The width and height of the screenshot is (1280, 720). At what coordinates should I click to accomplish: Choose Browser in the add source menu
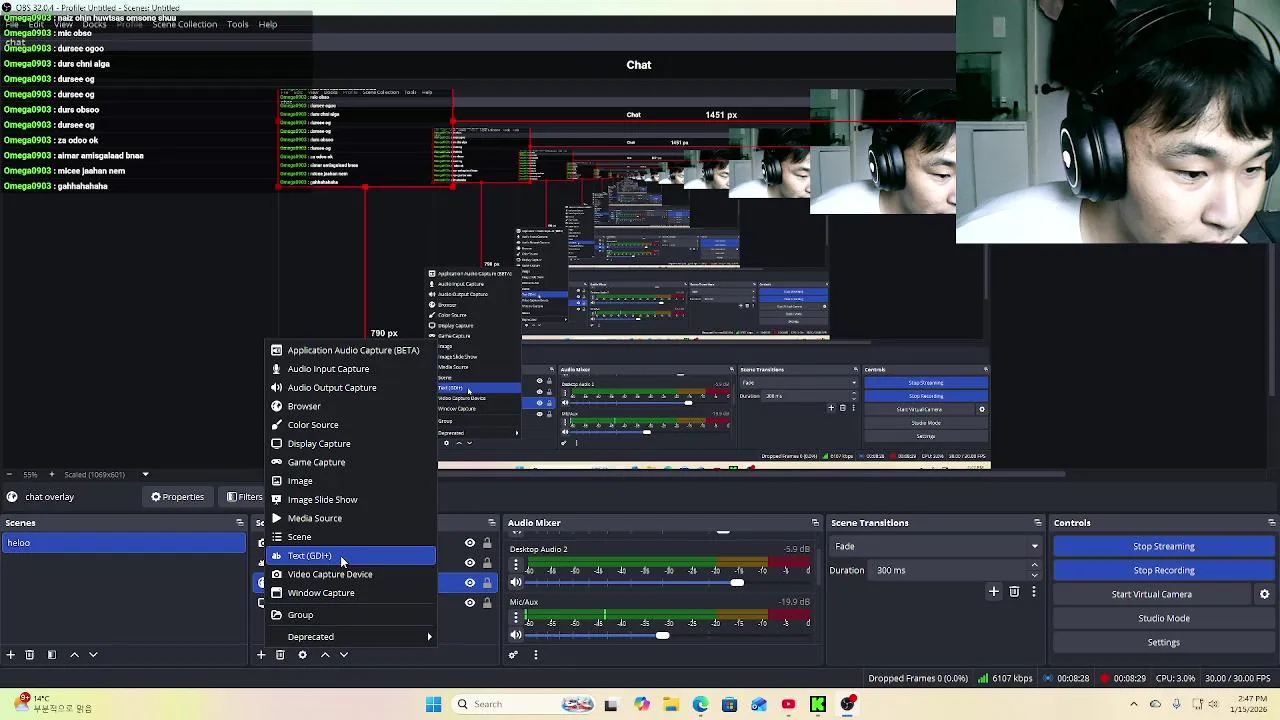[351, 406]
